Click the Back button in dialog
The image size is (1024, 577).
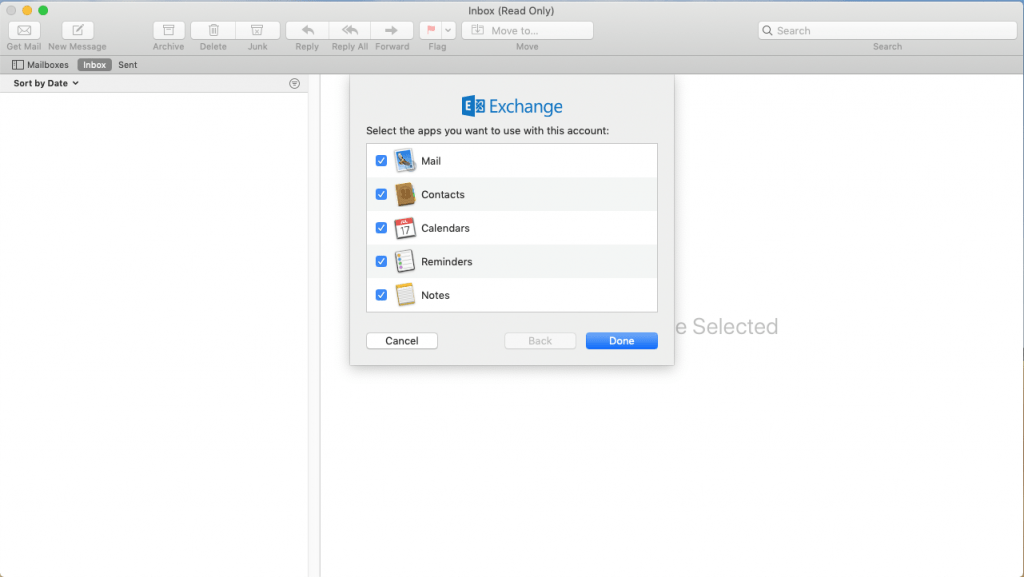(540, 341)
